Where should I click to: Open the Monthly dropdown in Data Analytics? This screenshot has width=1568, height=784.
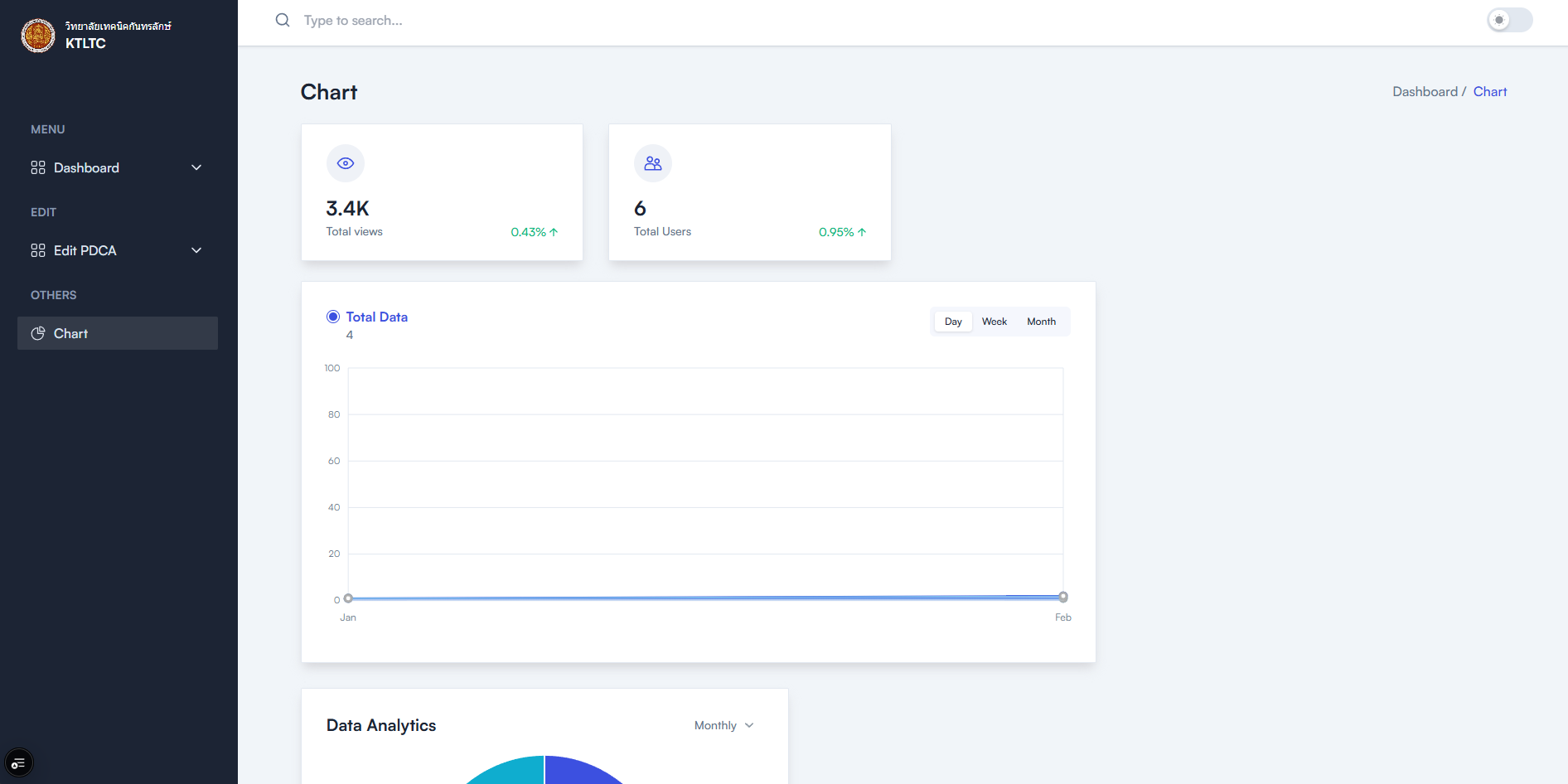point(724,725)
